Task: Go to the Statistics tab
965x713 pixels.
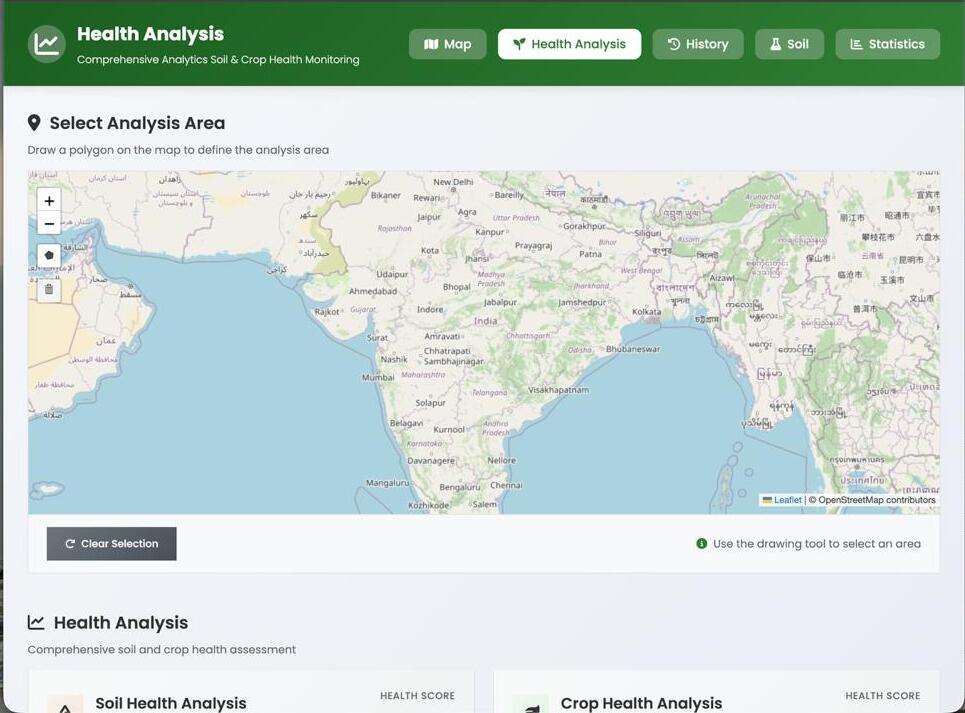Action: coord(887,44)
